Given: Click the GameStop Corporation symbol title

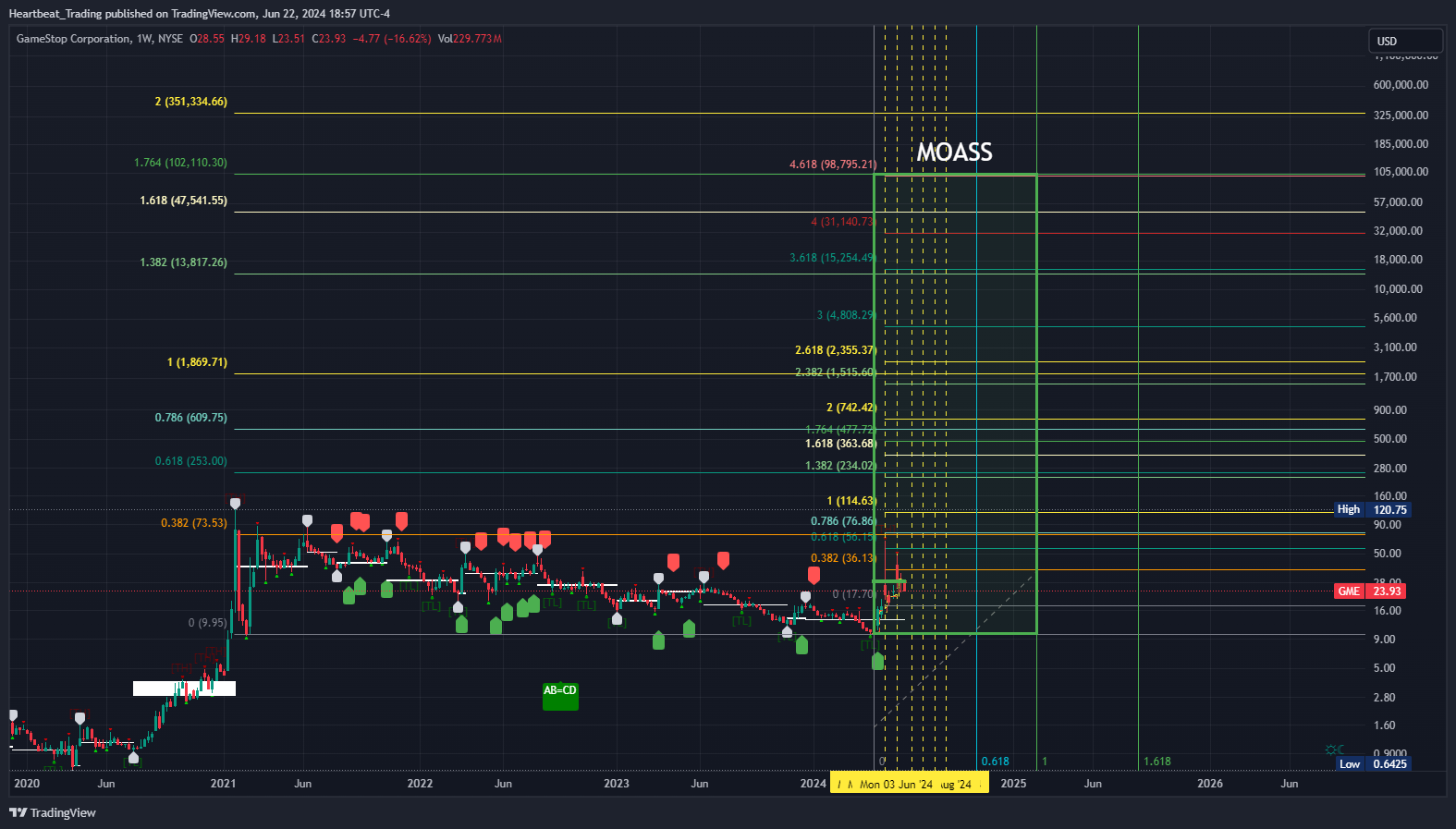Looking at the screenshot, I should click(x=74, y=39).
